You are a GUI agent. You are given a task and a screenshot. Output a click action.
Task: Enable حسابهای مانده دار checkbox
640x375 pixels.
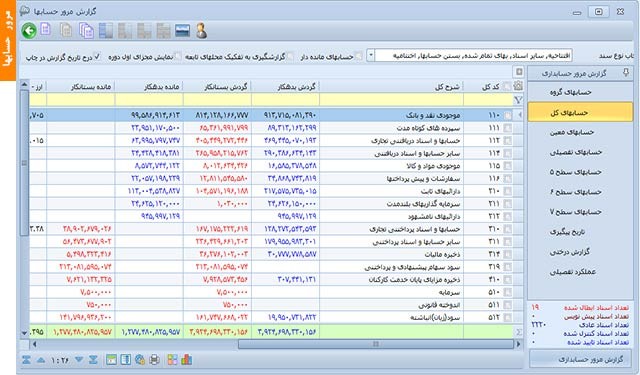point(358,56)
